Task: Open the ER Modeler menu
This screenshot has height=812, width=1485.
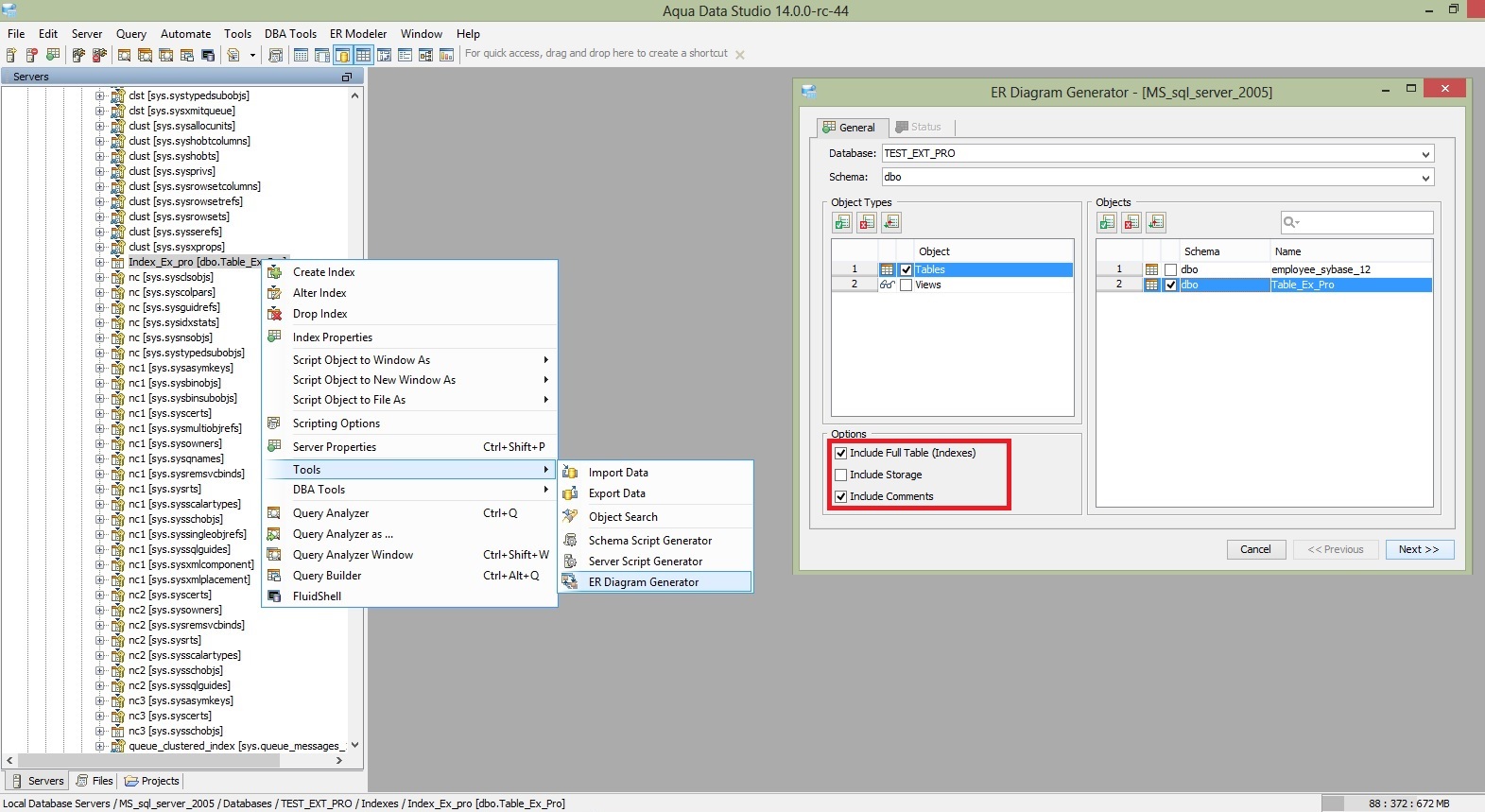Action: pos(358,33)
